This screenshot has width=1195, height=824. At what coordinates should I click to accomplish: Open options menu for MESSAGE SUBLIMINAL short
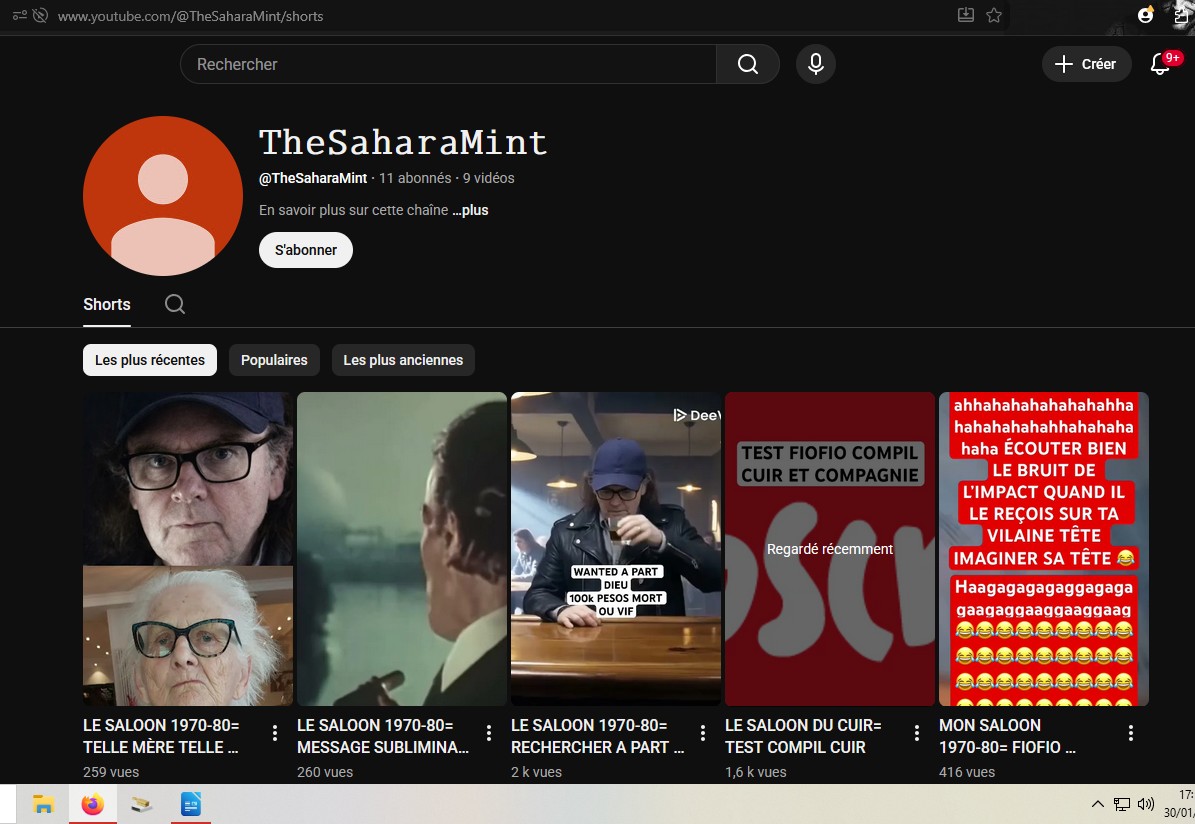tap(489, 733)
